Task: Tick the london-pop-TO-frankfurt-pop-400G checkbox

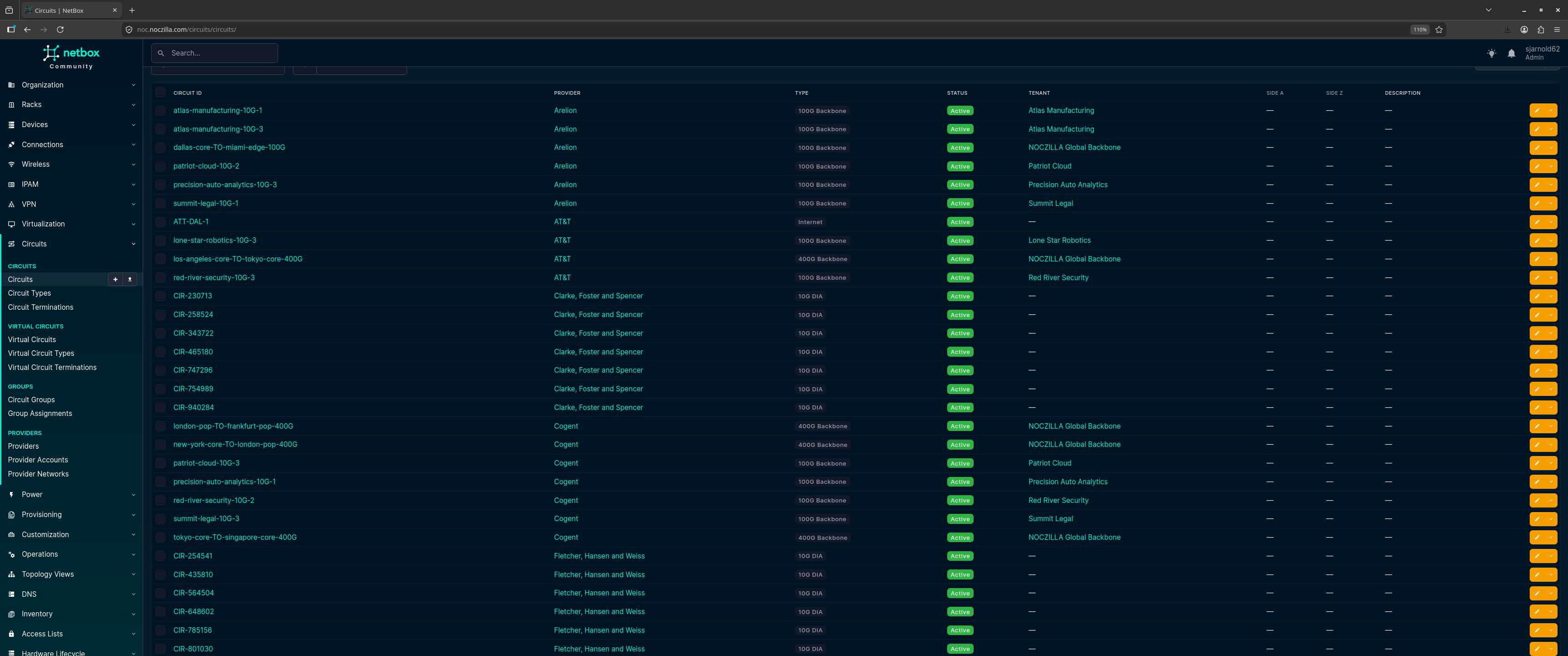Action: (160, 426)
